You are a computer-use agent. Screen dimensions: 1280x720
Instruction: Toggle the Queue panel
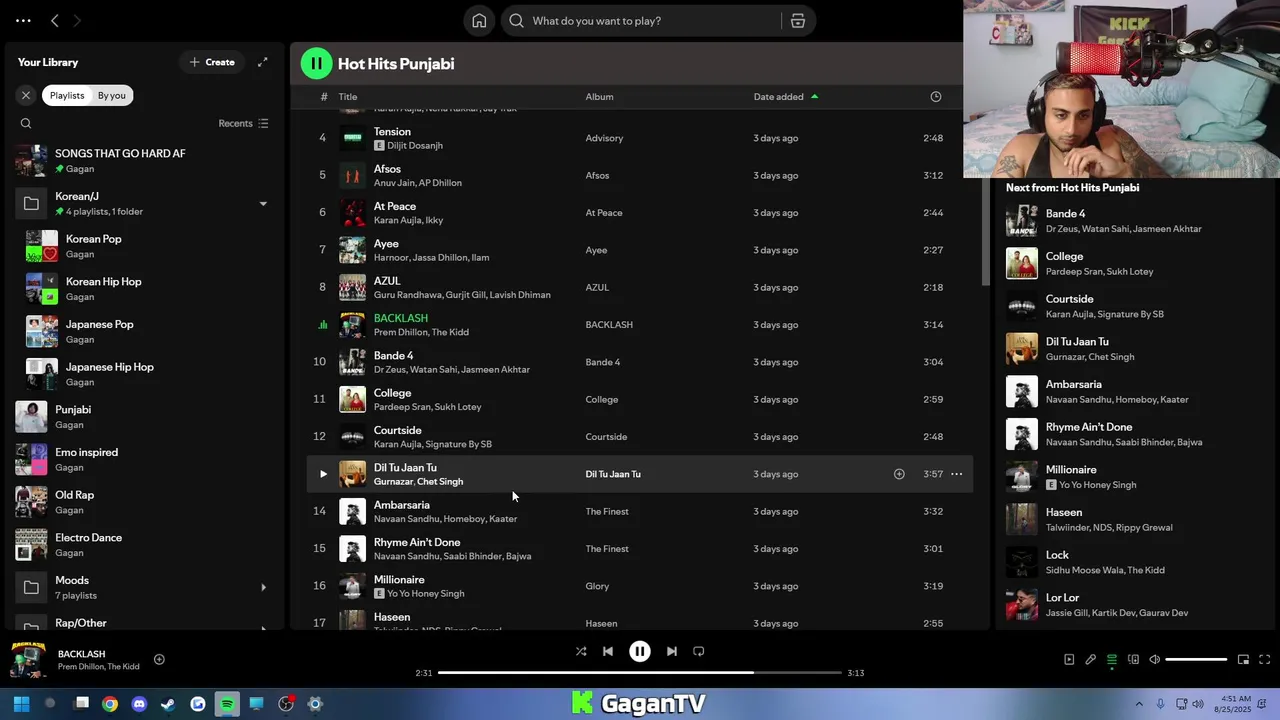click(1112, 660)
